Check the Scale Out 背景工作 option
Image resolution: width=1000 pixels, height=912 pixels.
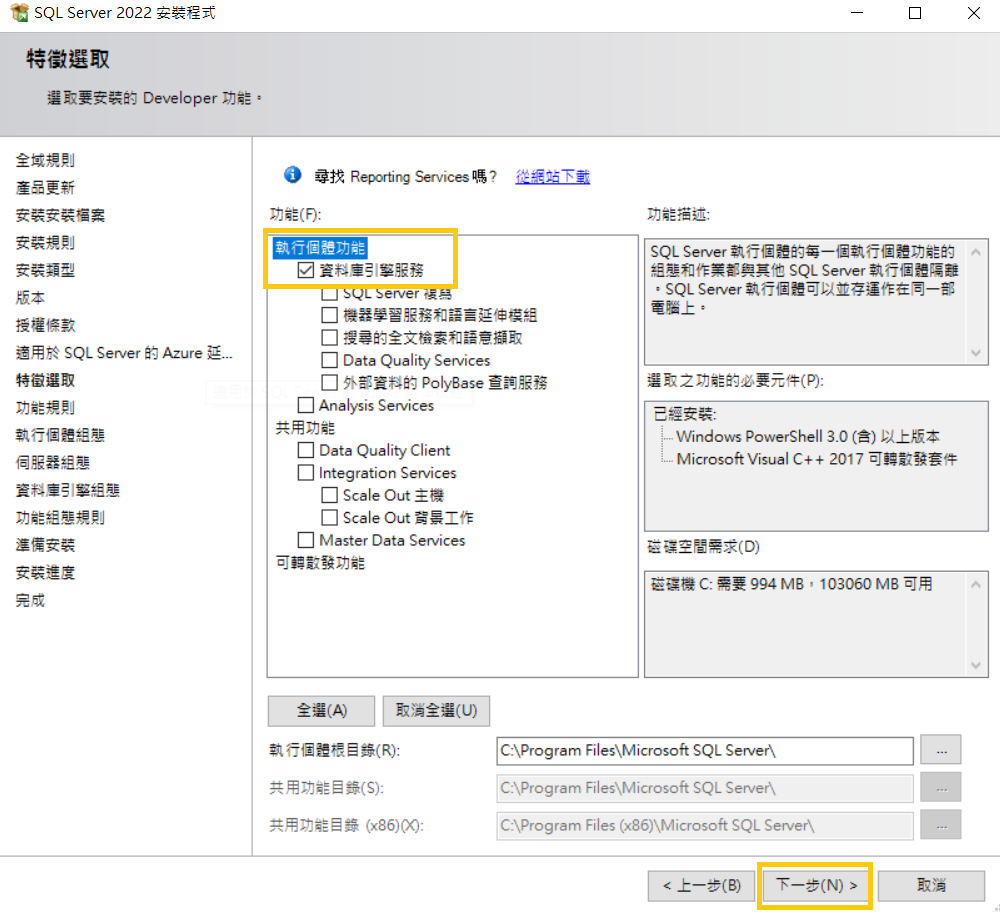[x=330, y=517]
